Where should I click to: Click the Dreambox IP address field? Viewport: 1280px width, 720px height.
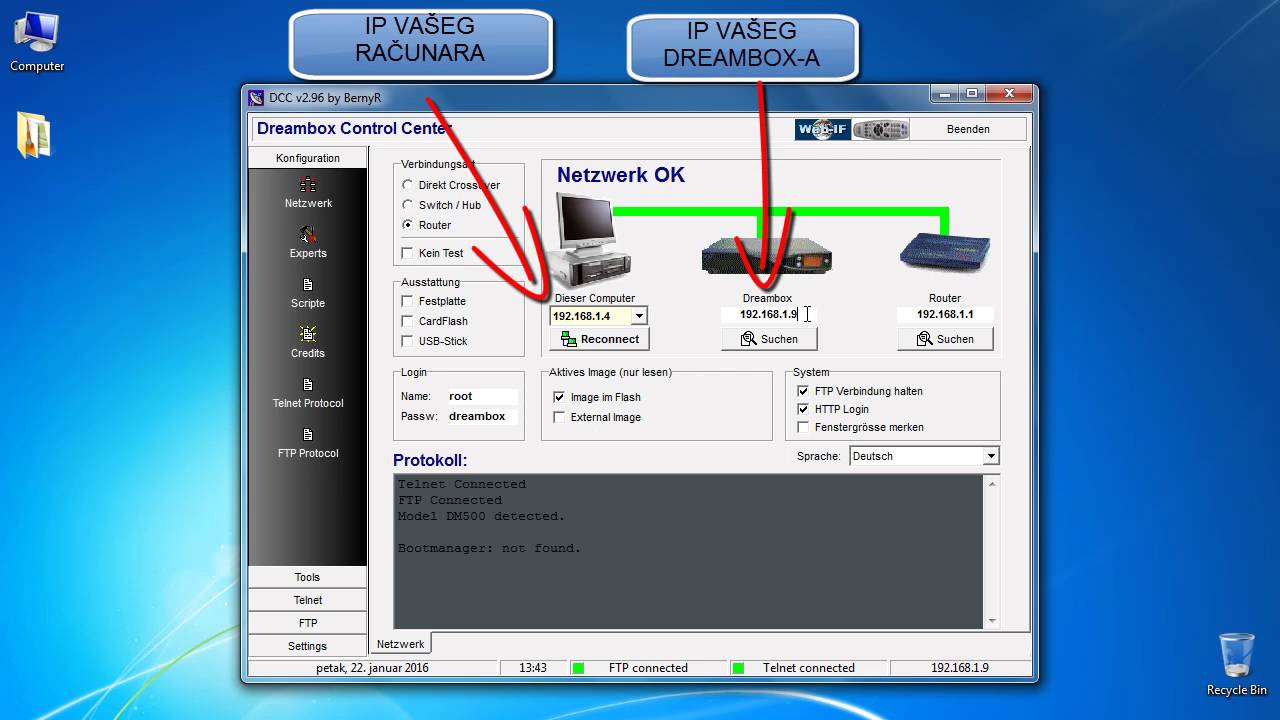(769, 314)
